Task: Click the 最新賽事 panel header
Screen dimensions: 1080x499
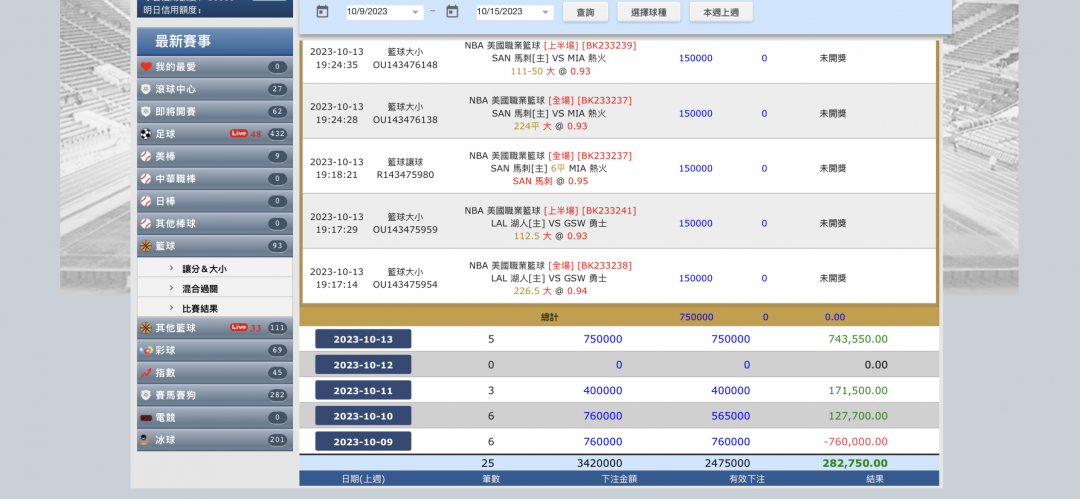Action: 215,41
